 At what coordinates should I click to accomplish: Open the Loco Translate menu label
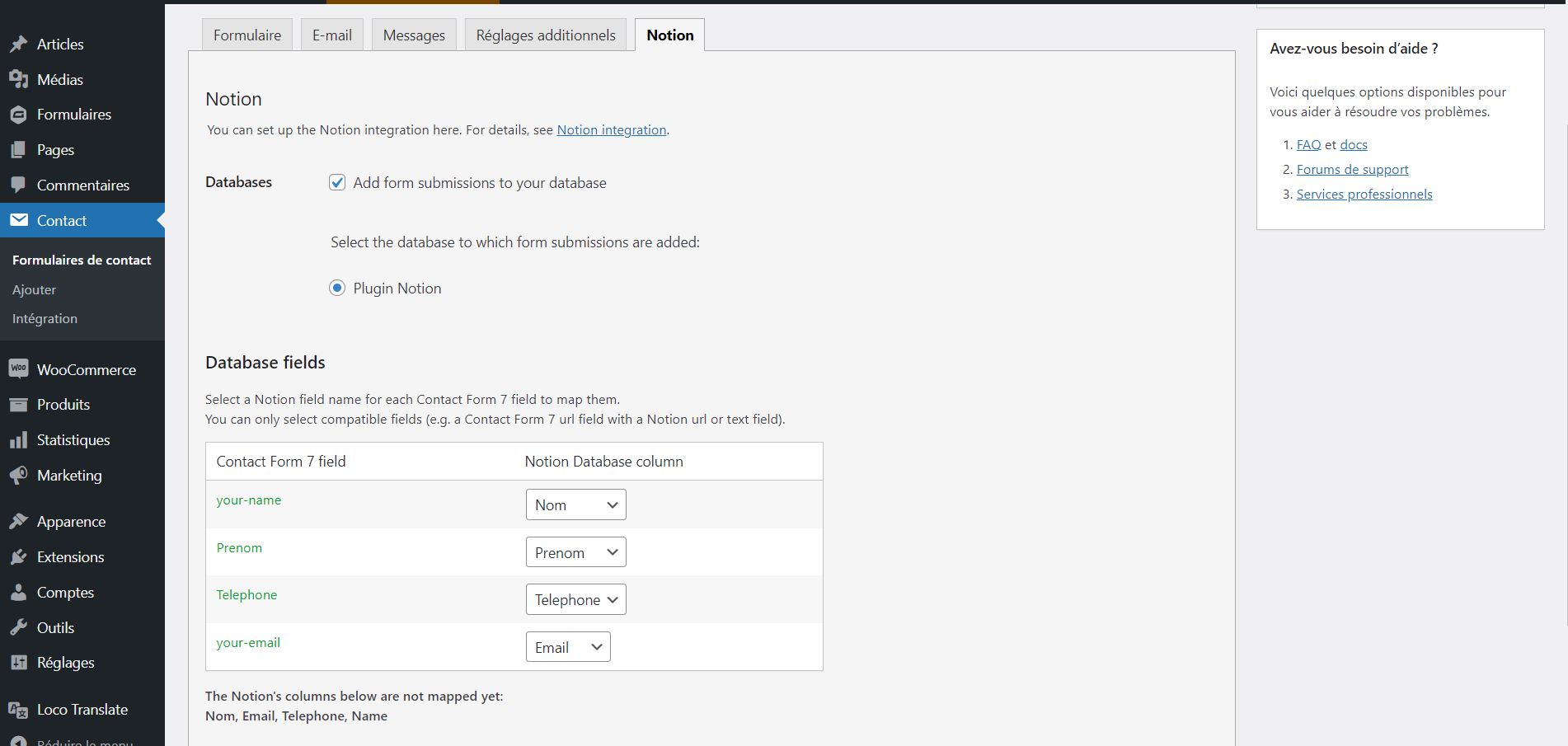coord(82,710)
